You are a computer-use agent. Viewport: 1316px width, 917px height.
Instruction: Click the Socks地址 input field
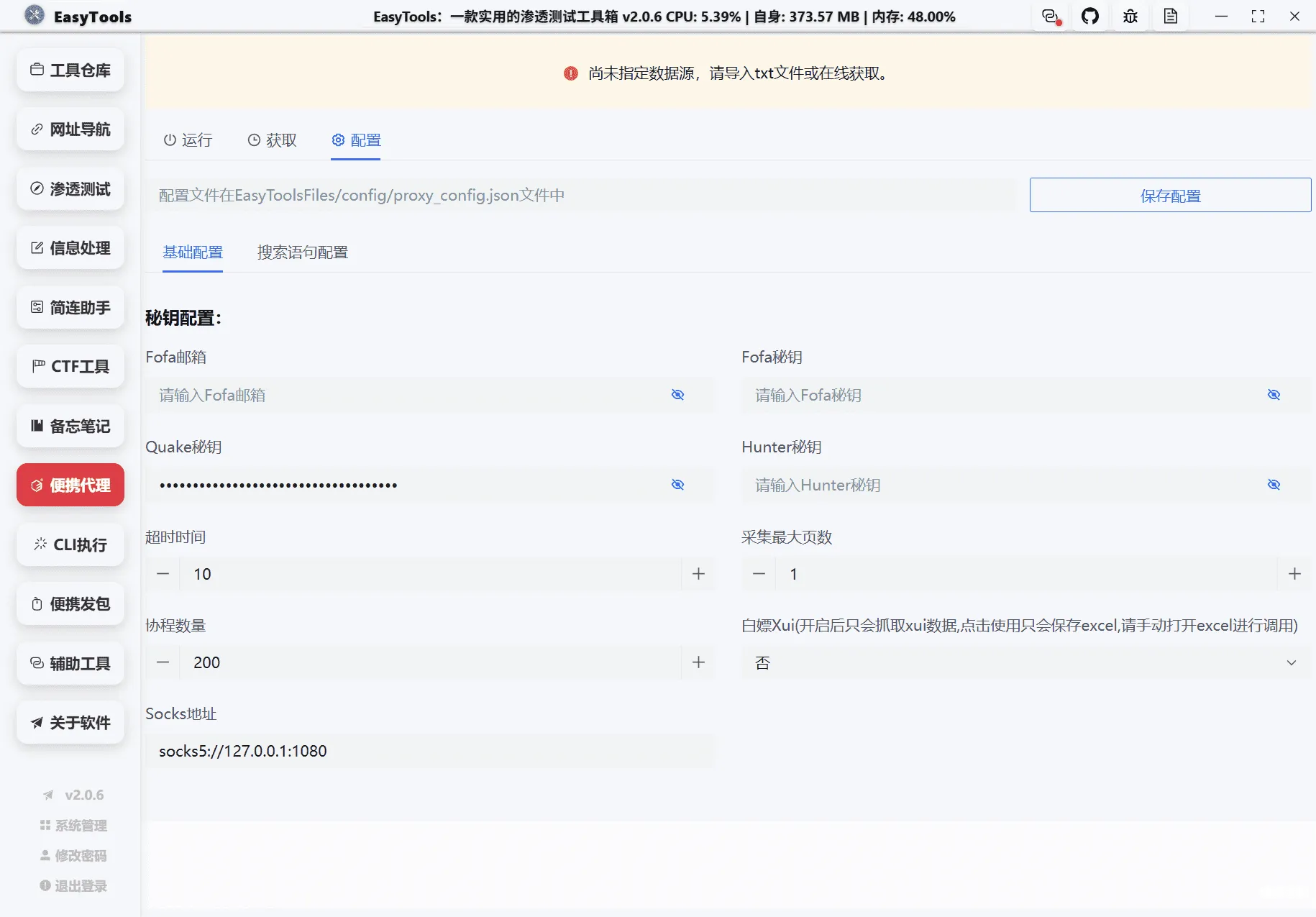pyautogui.click(x=430, y=750)
